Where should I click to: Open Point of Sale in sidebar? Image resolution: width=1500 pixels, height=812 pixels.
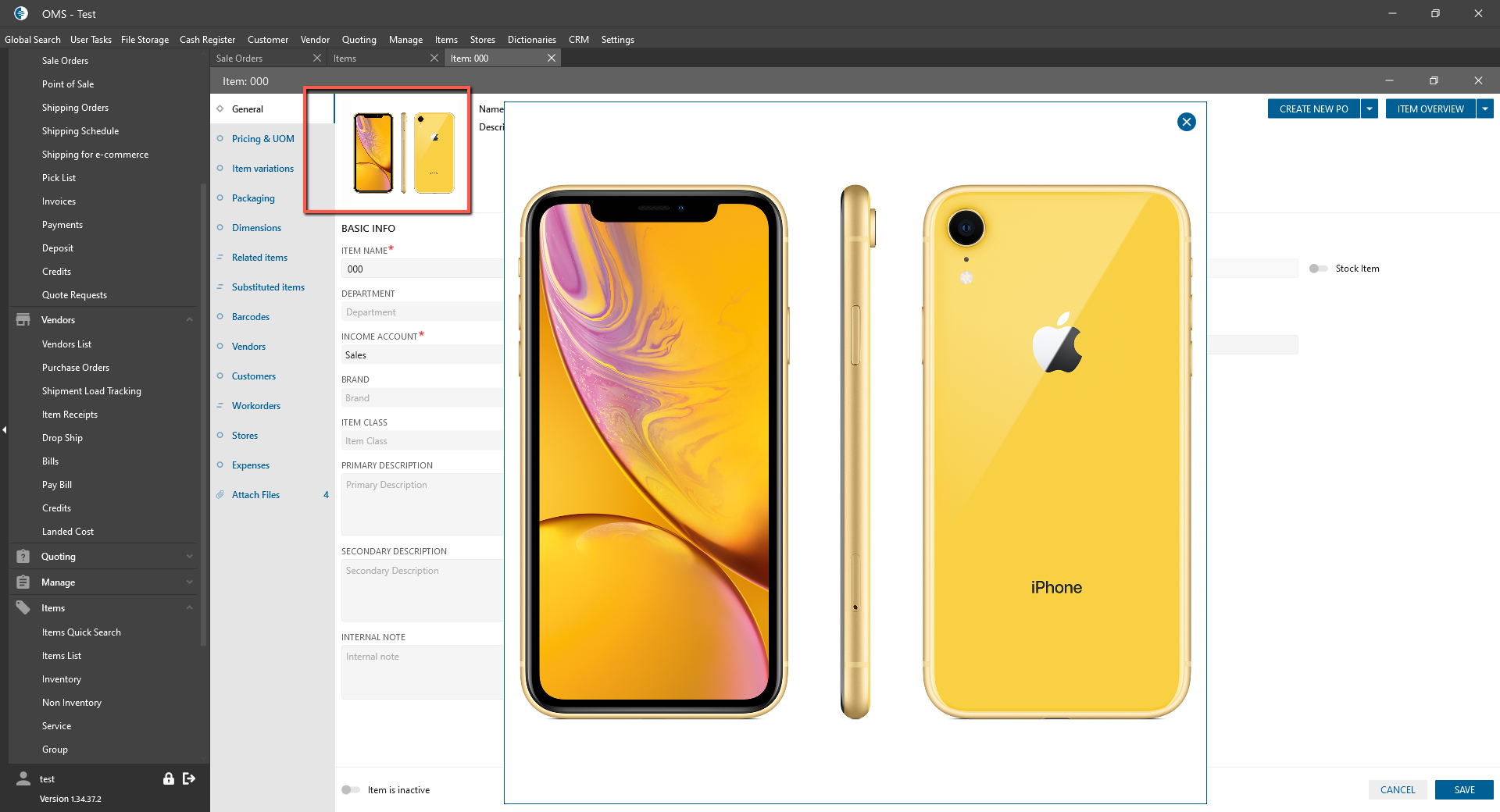68,84
